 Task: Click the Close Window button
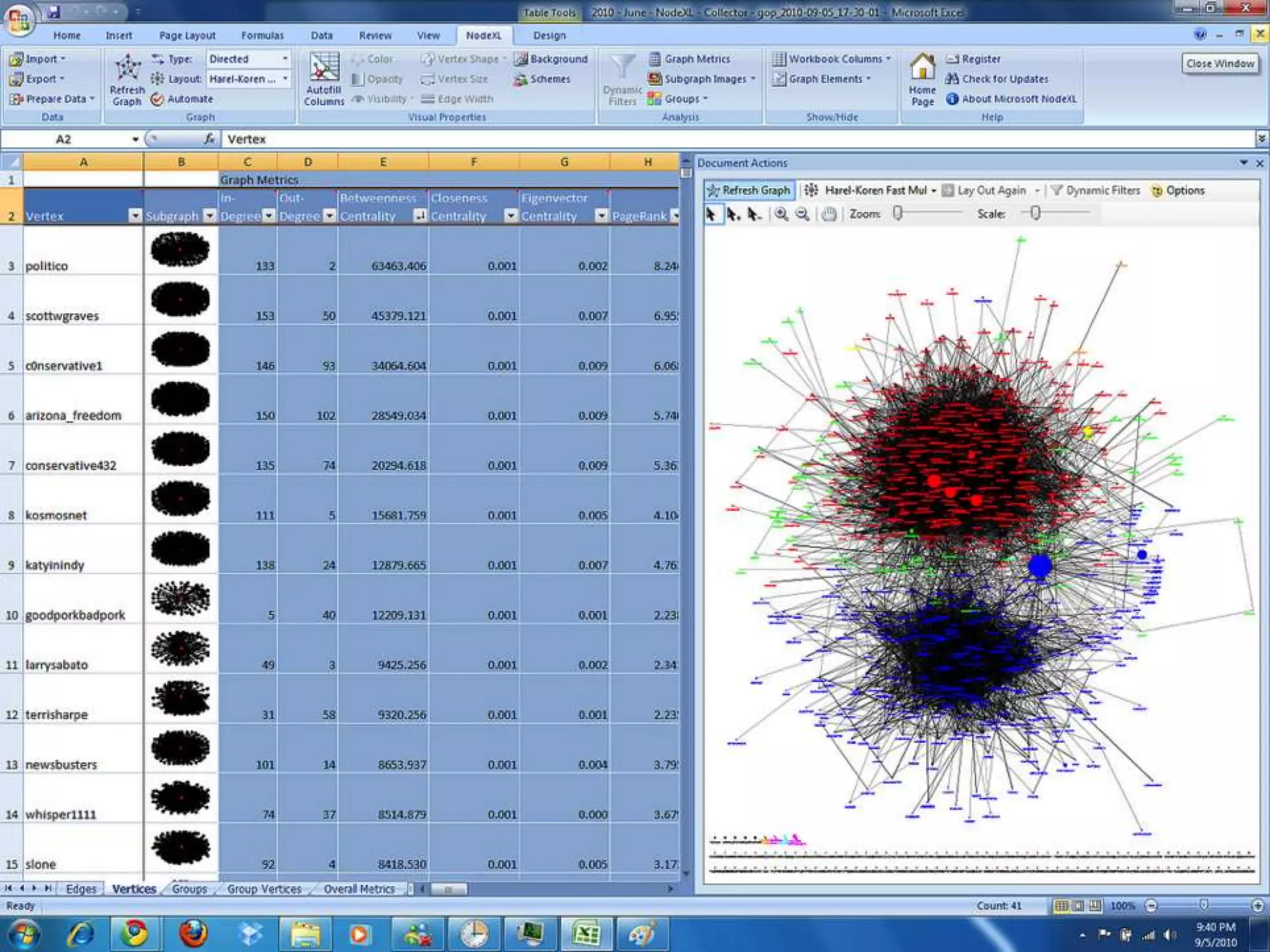1220,63
